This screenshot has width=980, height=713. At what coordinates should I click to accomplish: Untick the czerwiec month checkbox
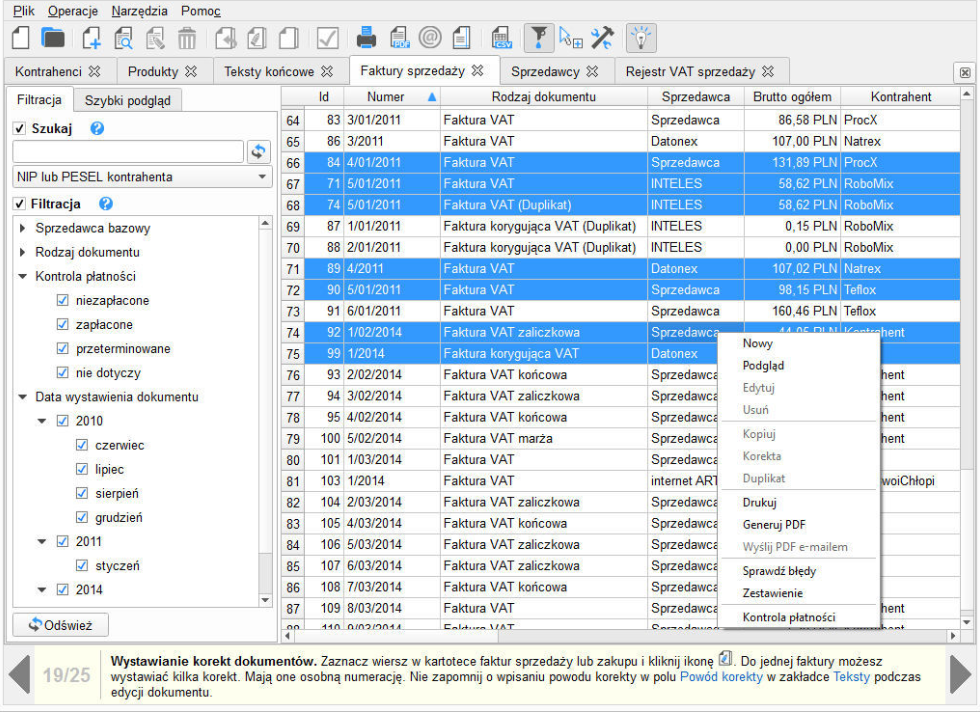82,445
